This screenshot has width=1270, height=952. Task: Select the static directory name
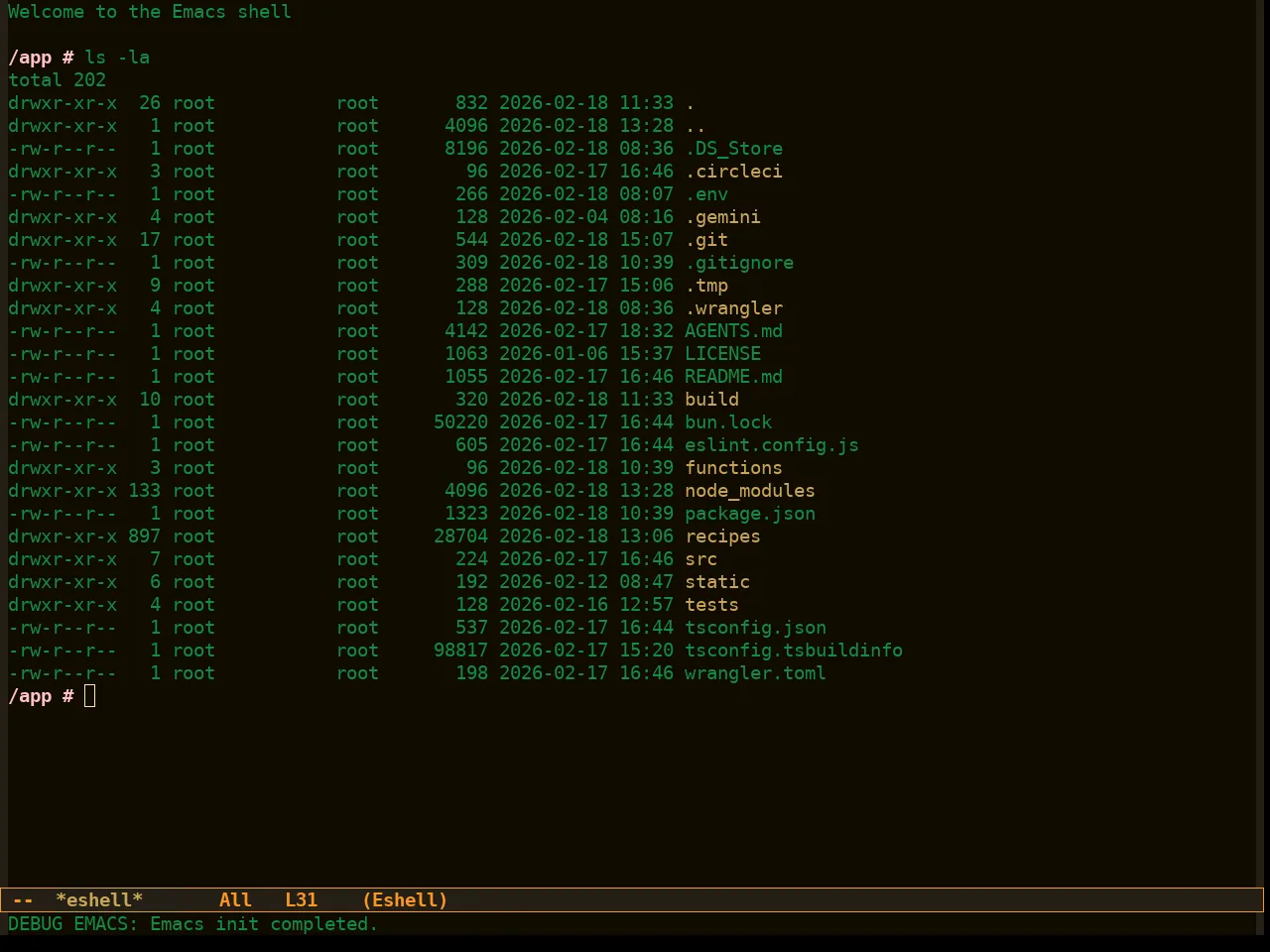[x=717, y=582]
